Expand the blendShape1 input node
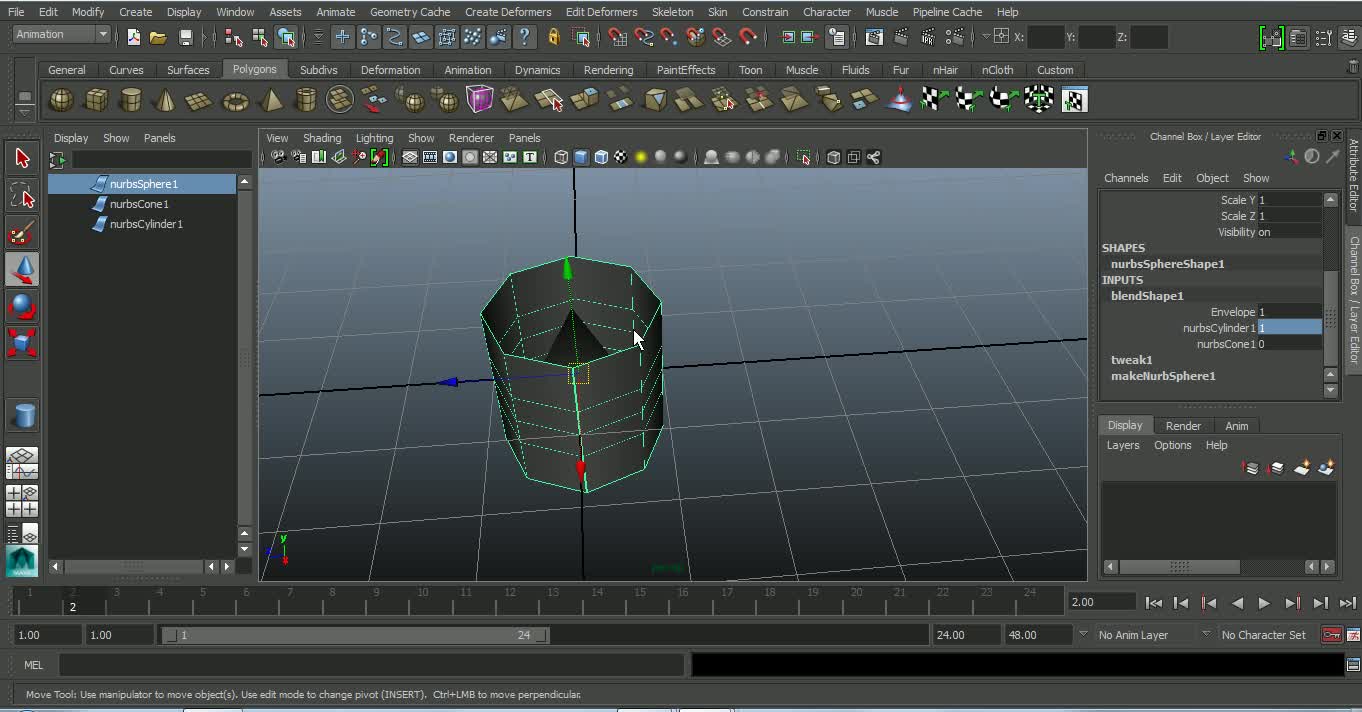The image size is (1362, 712). (x=1147, y=296)
